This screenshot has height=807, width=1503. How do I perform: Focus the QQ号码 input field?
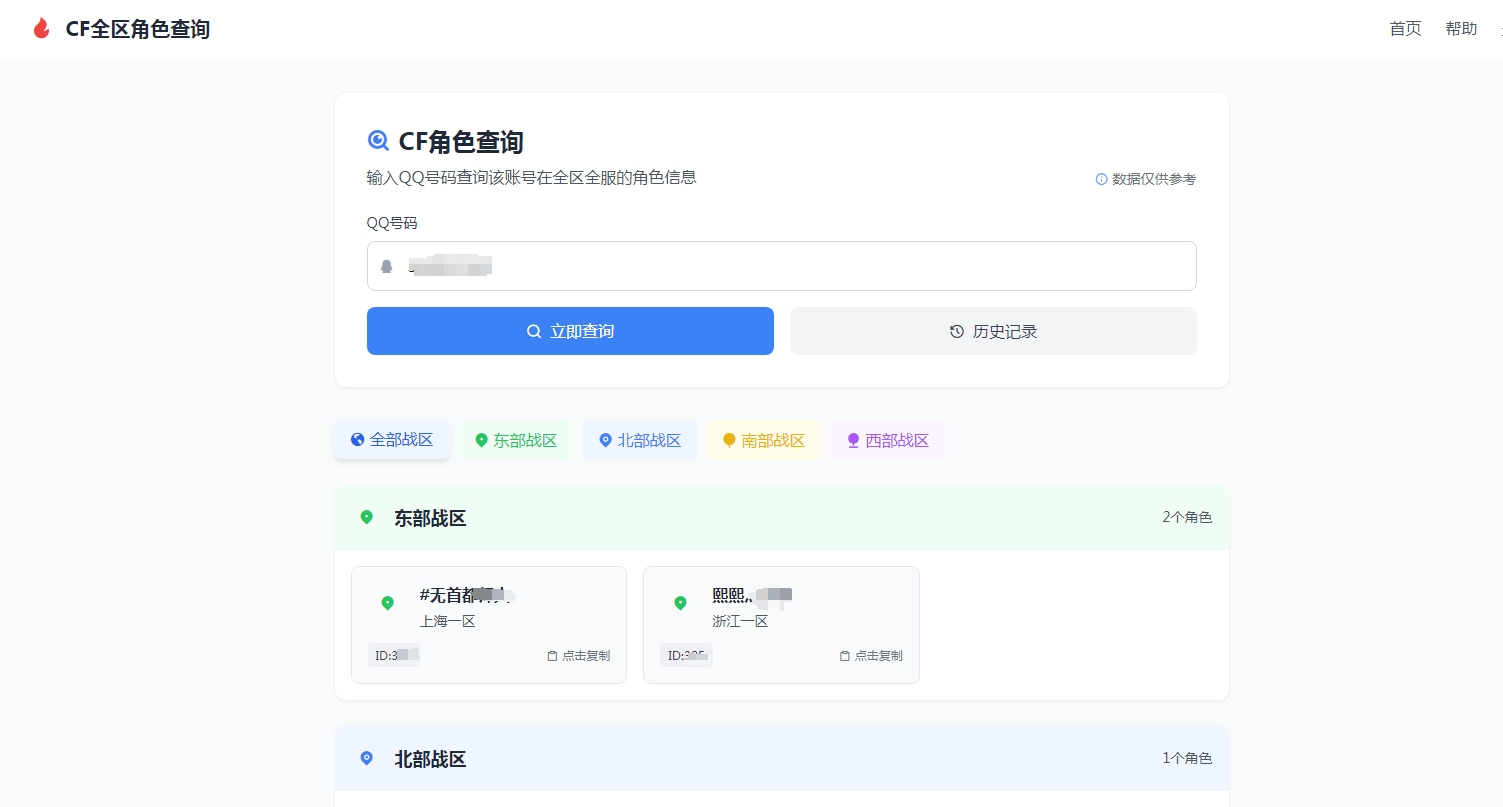[781, 266]
